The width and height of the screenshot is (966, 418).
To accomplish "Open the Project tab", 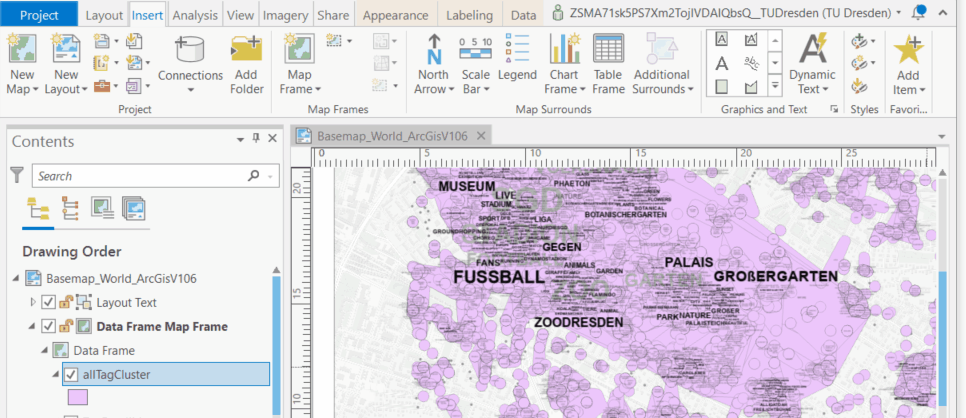I will tap(39, 15).
